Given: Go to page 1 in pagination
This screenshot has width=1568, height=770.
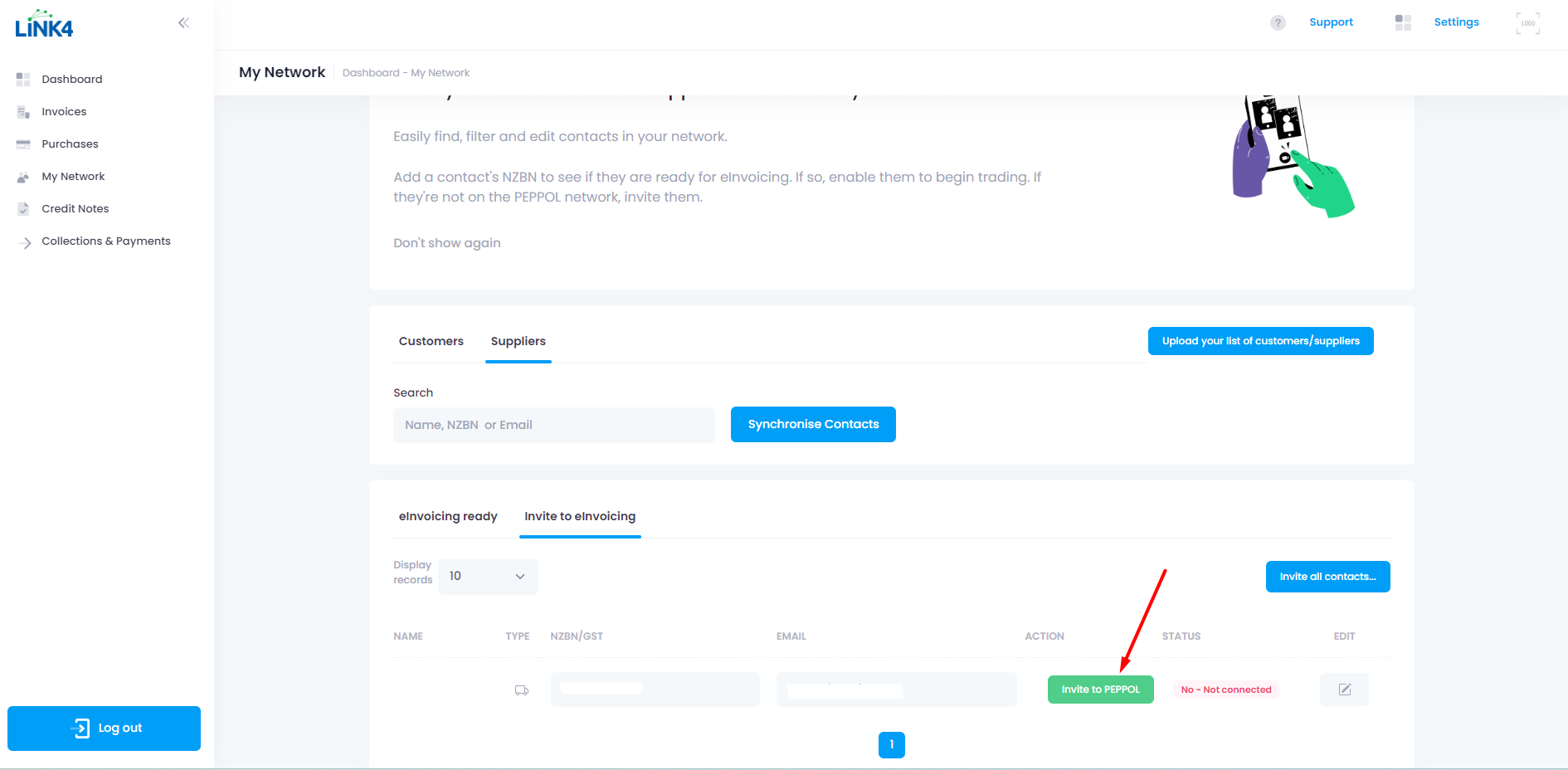Looking at the screenshot, I should (x=891, y=745).
